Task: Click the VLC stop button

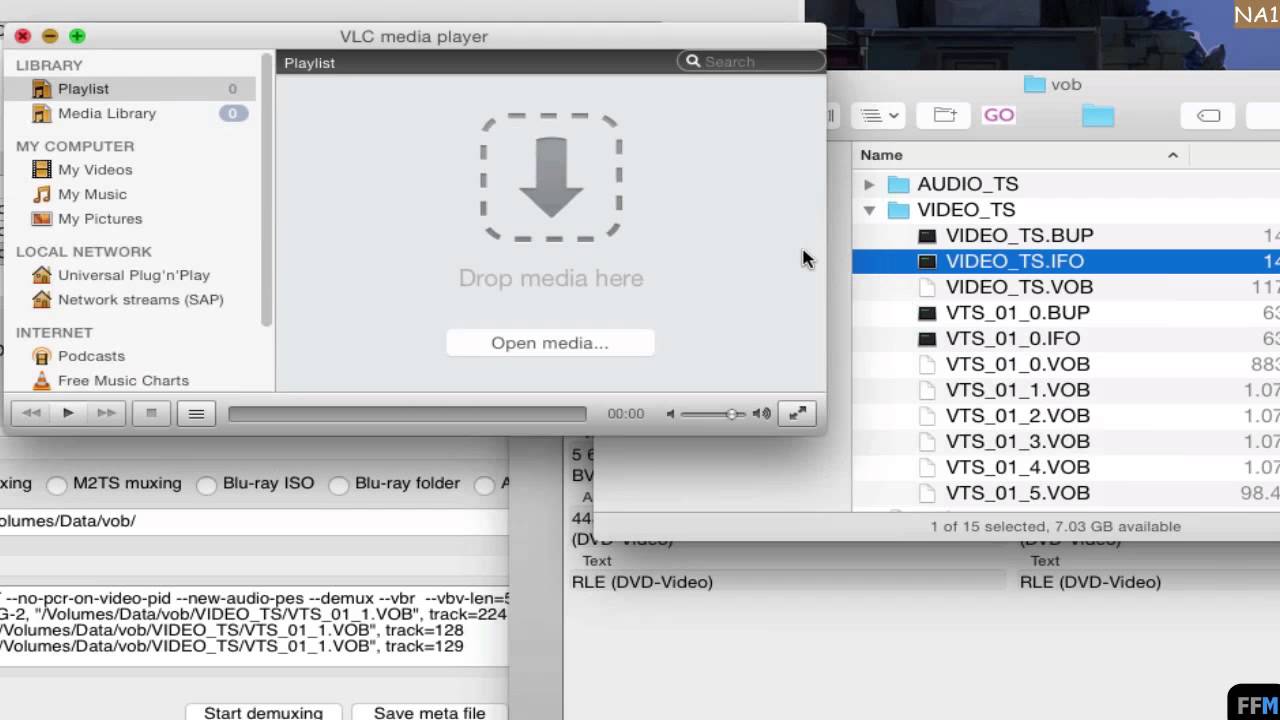Action: tap(151, 413)
